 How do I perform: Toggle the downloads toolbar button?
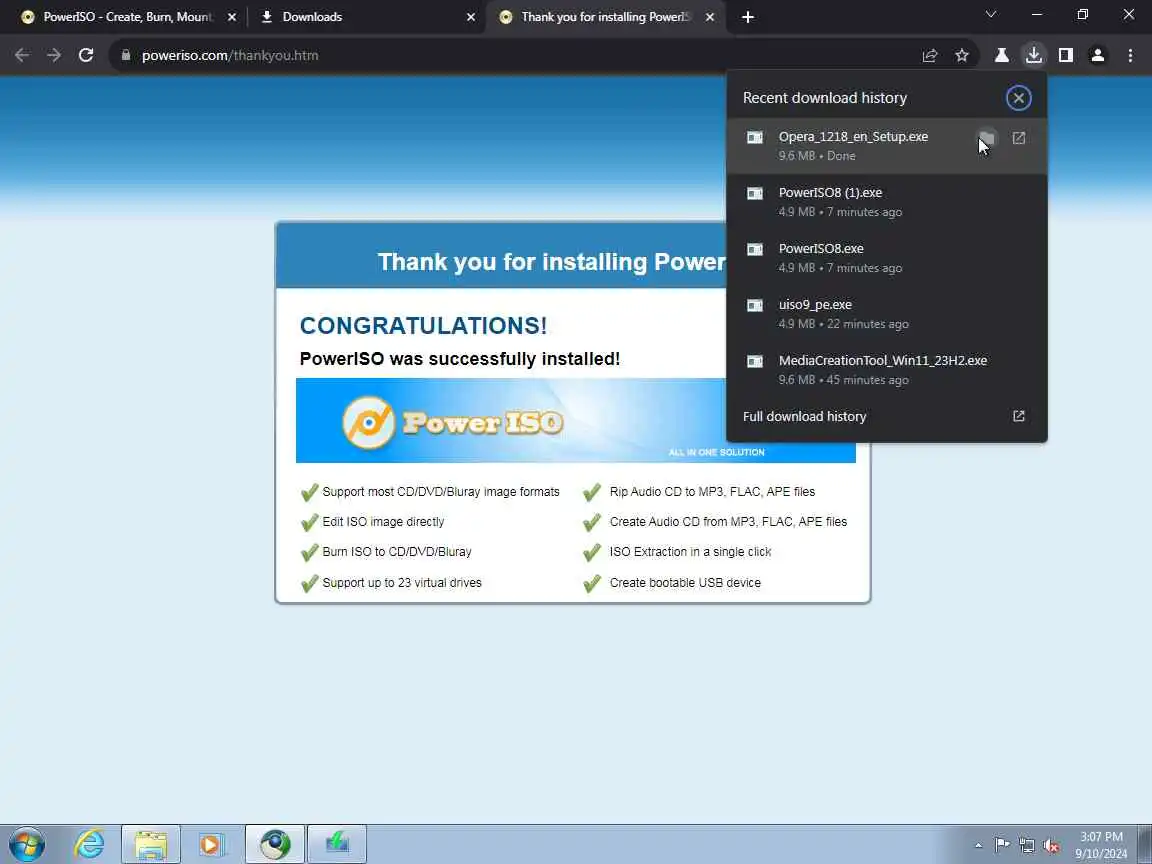click(1034, 55)
